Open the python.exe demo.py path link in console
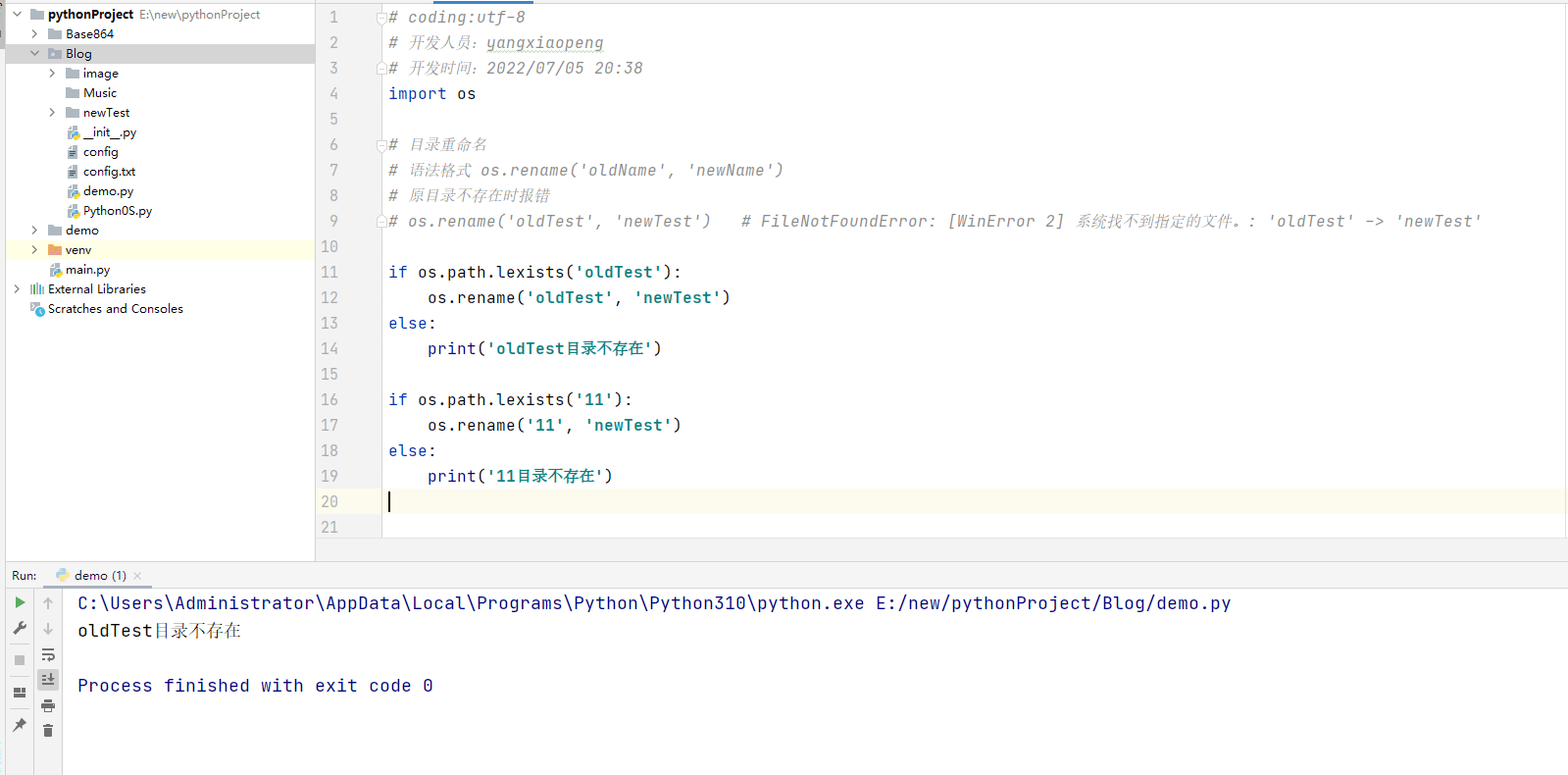Image resolution: width=1568 pixels, height=775 pixels. click(x=1052, y=603)
